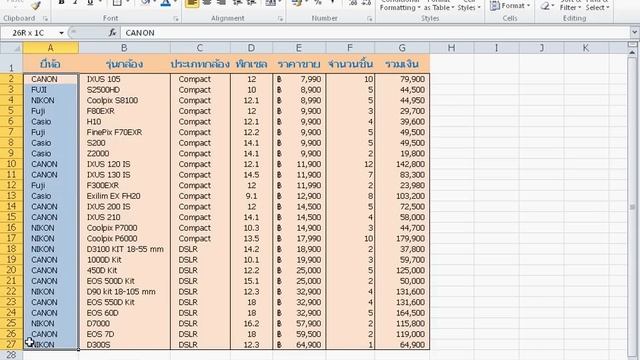Click the total cell 179,900
This screenshot has height=360, width=640.
pos(402,238)
